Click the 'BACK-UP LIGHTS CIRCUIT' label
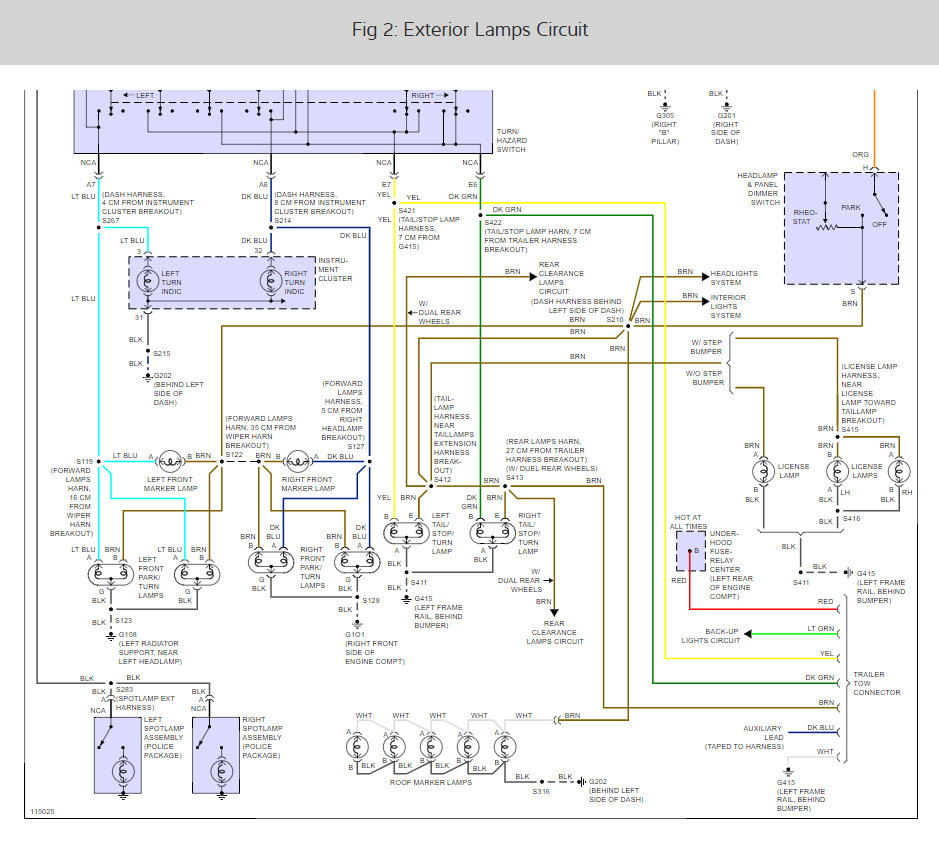939x843 pixels. (x=711, y=636)
